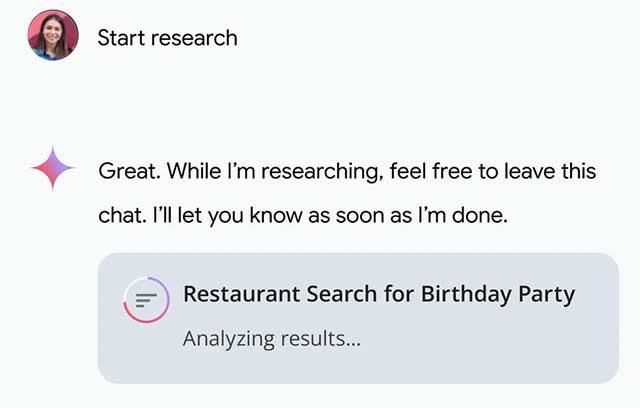Click the "Analyzing results..." status text
The width and height of the screenshot is (640, 408).
pos(271,339)
